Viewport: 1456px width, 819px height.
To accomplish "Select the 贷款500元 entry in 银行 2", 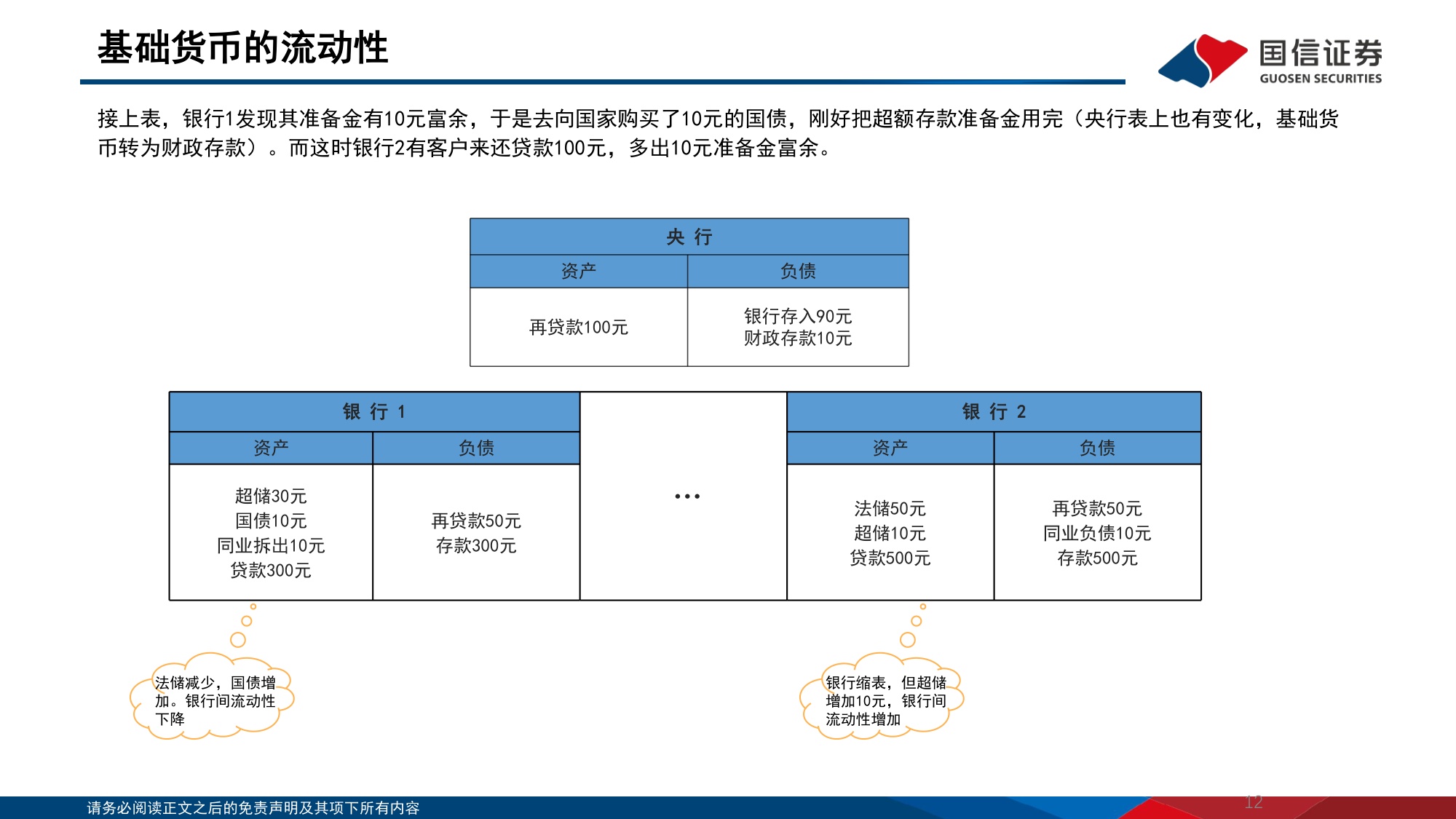I will pos(890,558).
